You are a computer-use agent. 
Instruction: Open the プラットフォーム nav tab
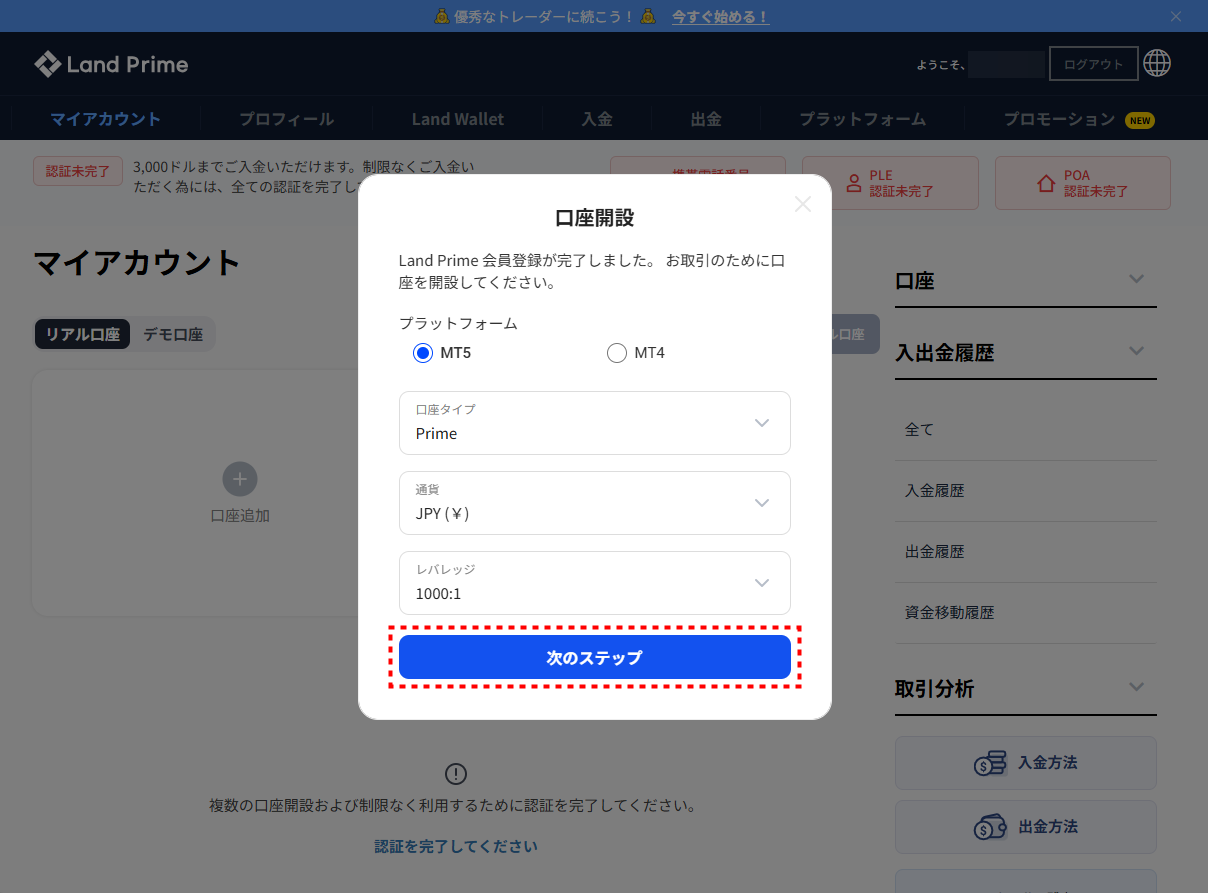[862, 119]
